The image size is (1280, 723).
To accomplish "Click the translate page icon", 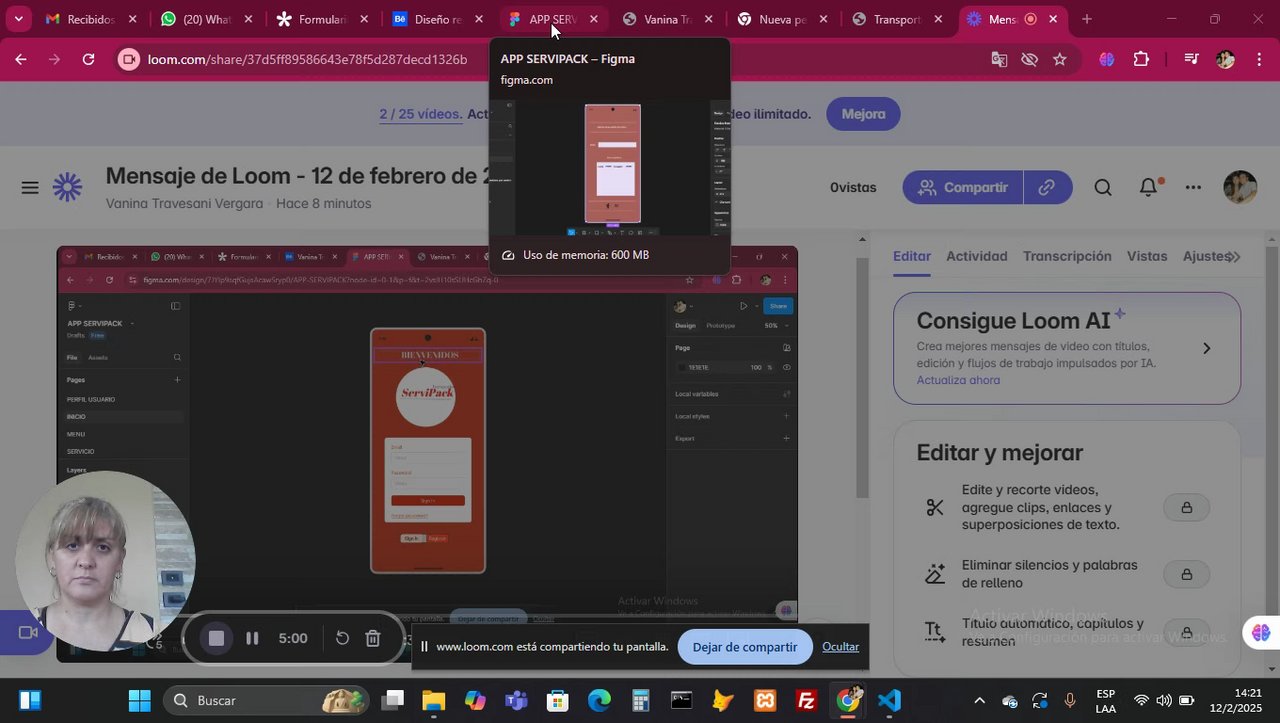I will pyautogui.click(x=999, y=60).
